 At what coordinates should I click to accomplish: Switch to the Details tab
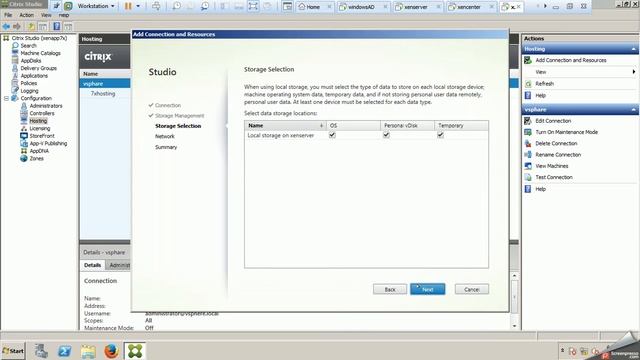(92, 265)
